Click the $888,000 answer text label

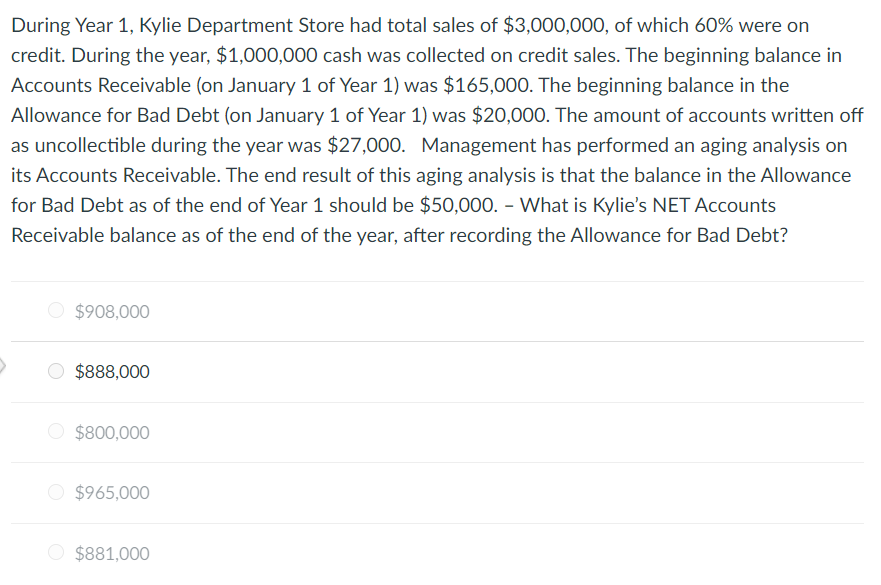(x=111, y=371)
